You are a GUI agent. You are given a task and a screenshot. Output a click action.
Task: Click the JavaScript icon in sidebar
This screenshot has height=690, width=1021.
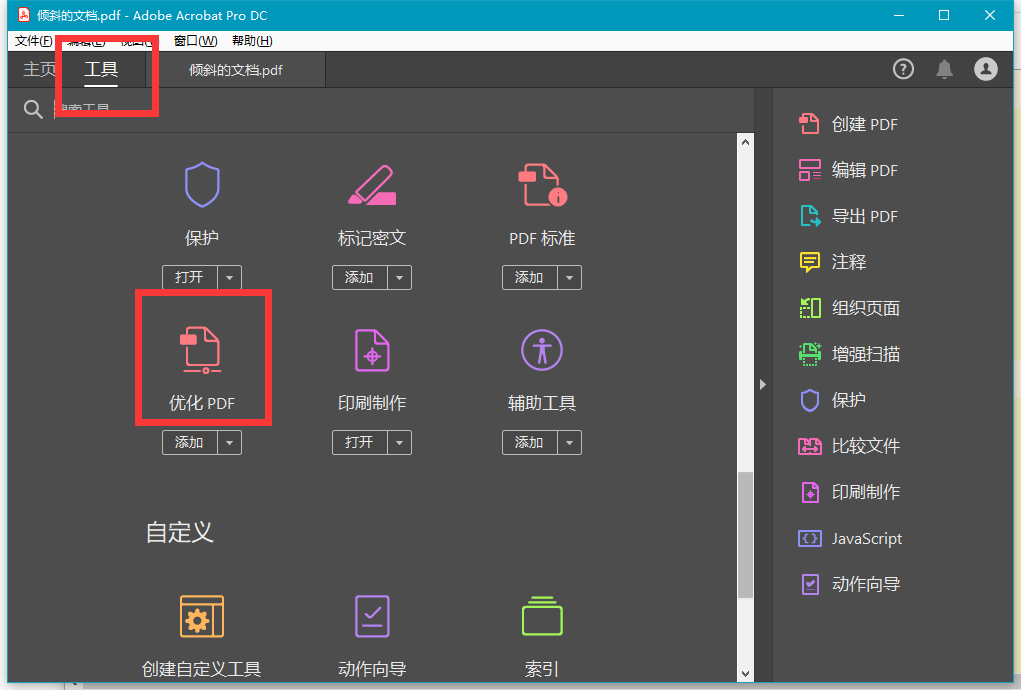pos(809,538)
